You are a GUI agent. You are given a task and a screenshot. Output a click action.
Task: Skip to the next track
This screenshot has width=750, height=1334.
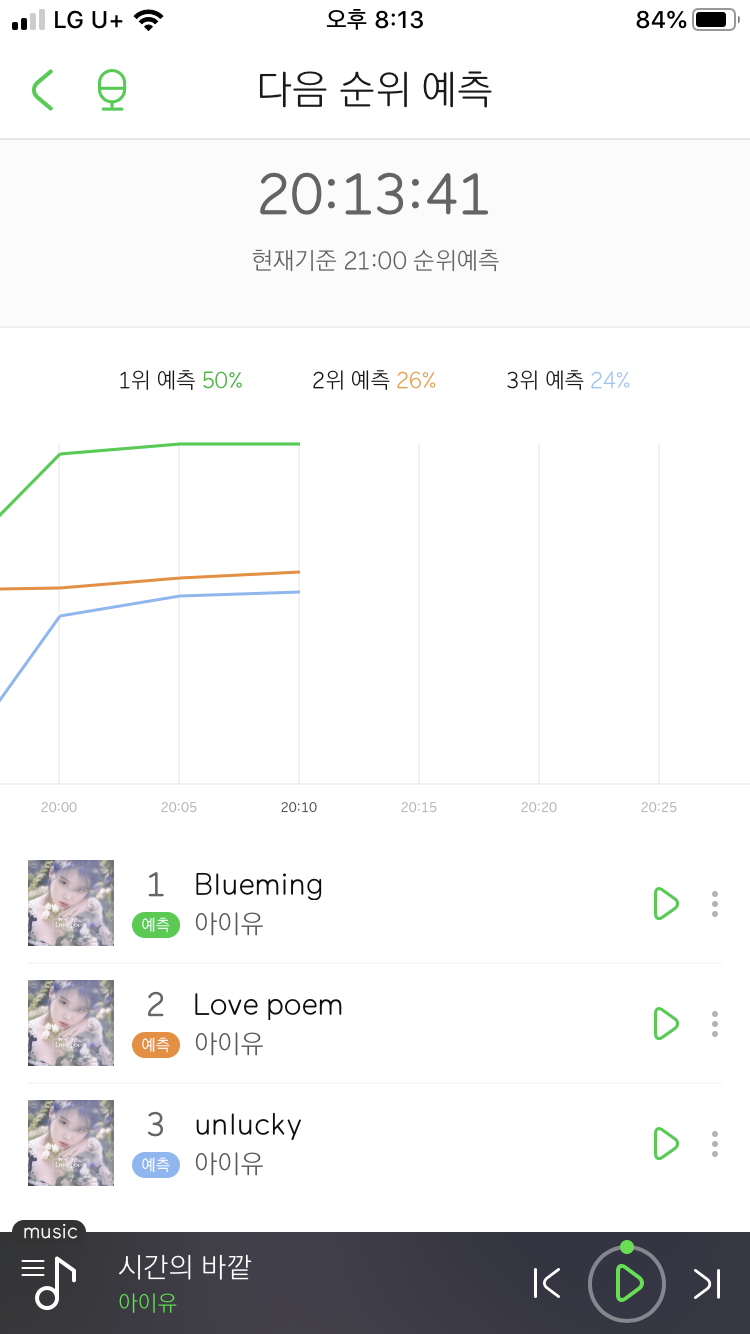click(x=707, y=1283)
